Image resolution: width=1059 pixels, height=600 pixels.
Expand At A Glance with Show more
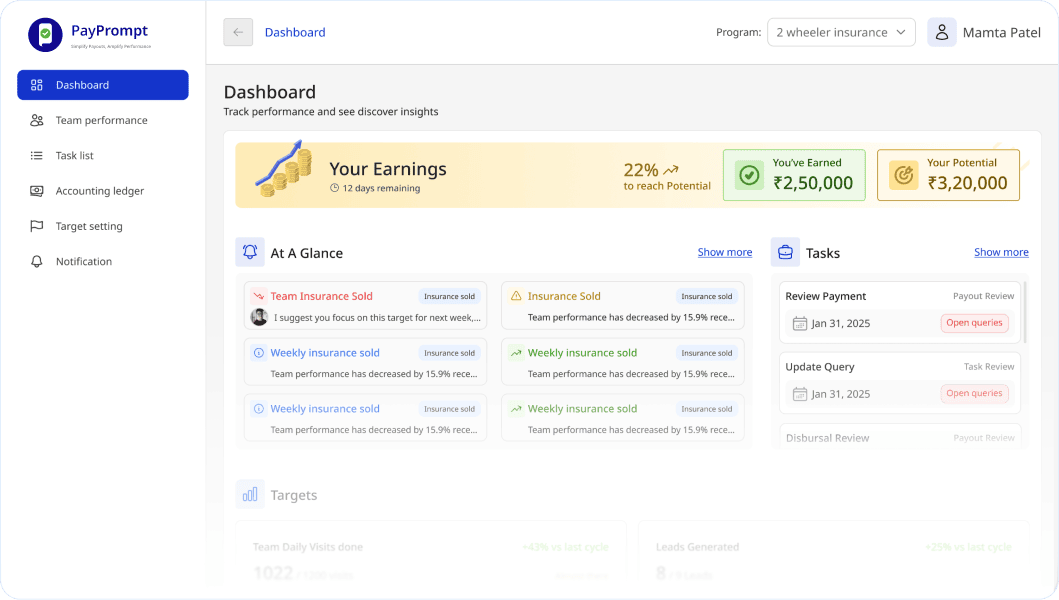[x=724, y=252]
